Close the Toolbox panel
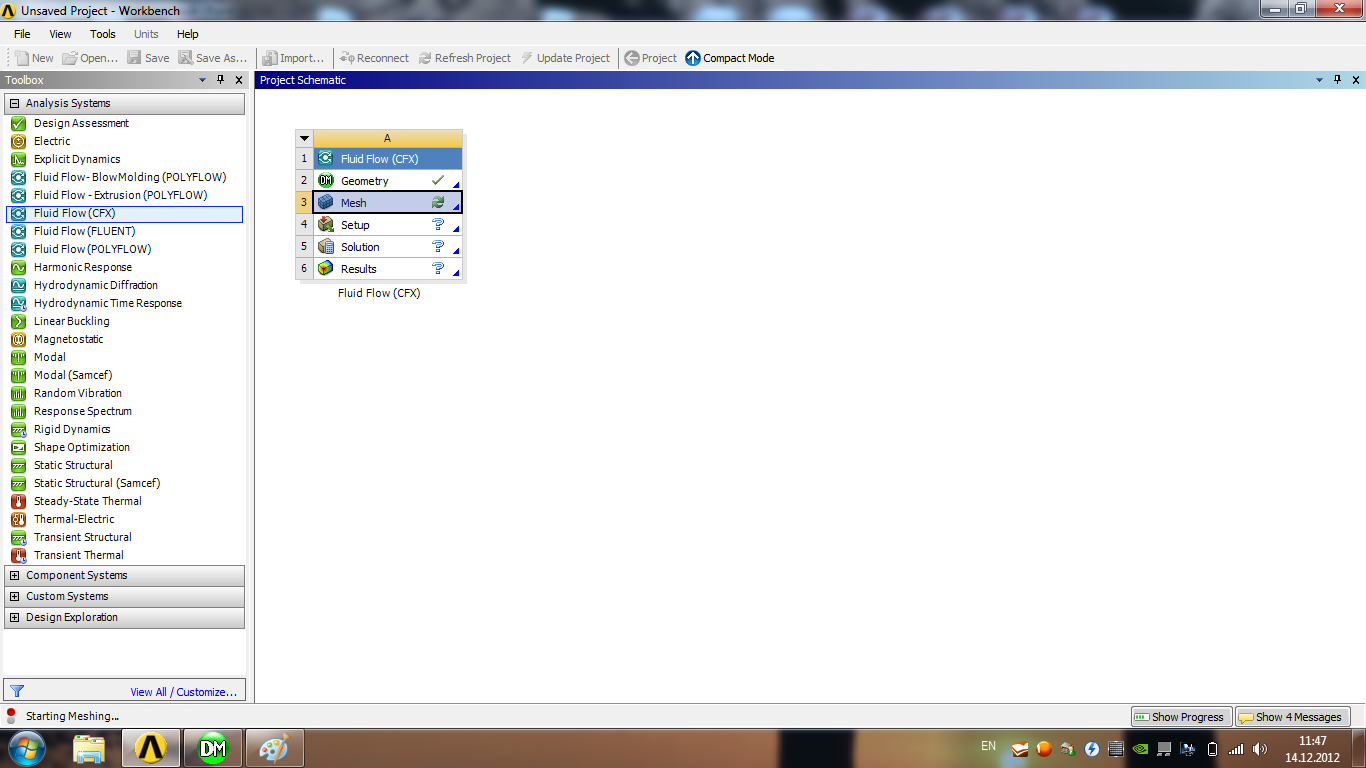The height and width of the screenshot is (768, 1366). [x=239, y=80]
